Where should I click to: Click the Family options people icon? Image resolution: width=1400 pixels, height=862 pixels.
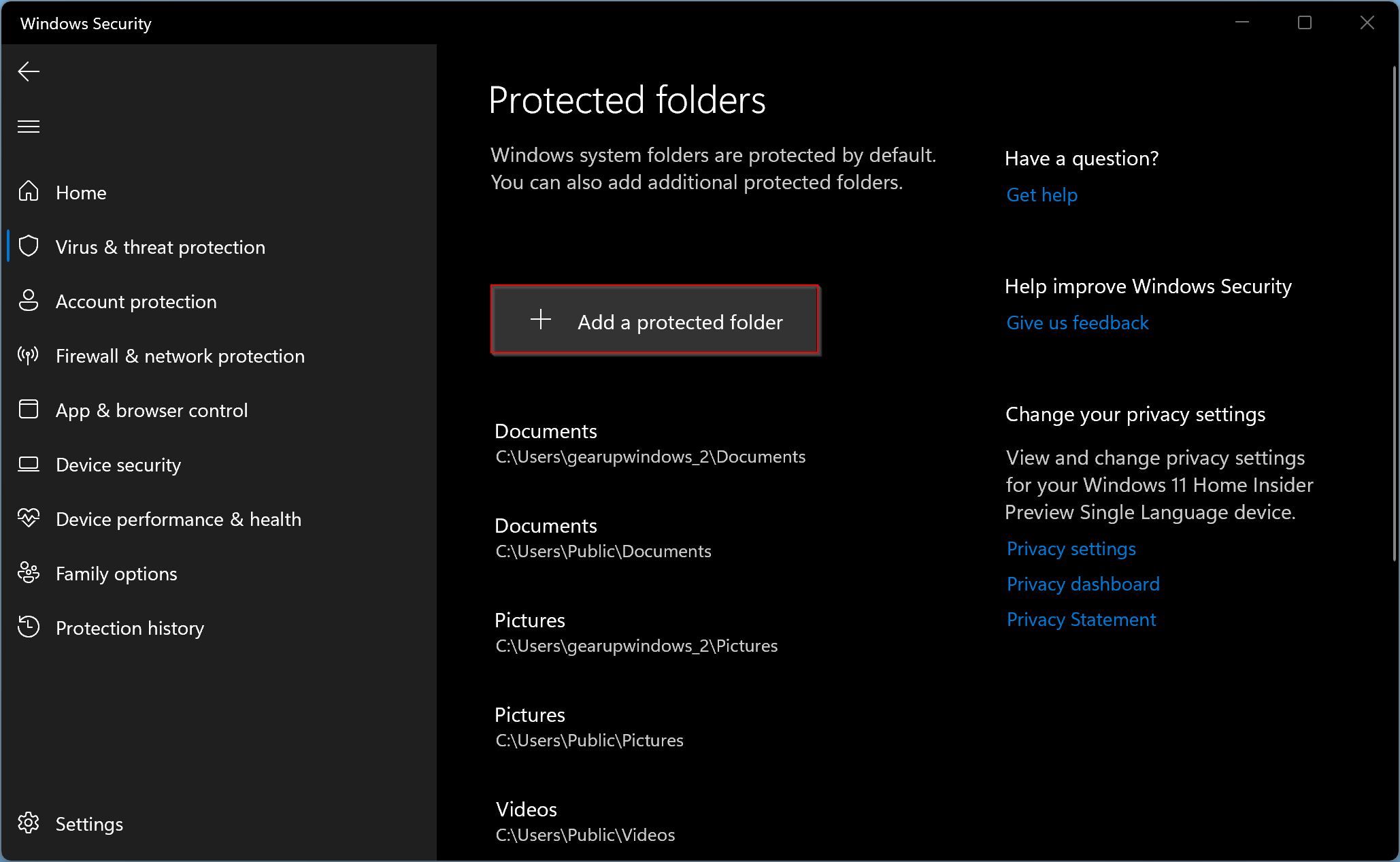point(29,572)
